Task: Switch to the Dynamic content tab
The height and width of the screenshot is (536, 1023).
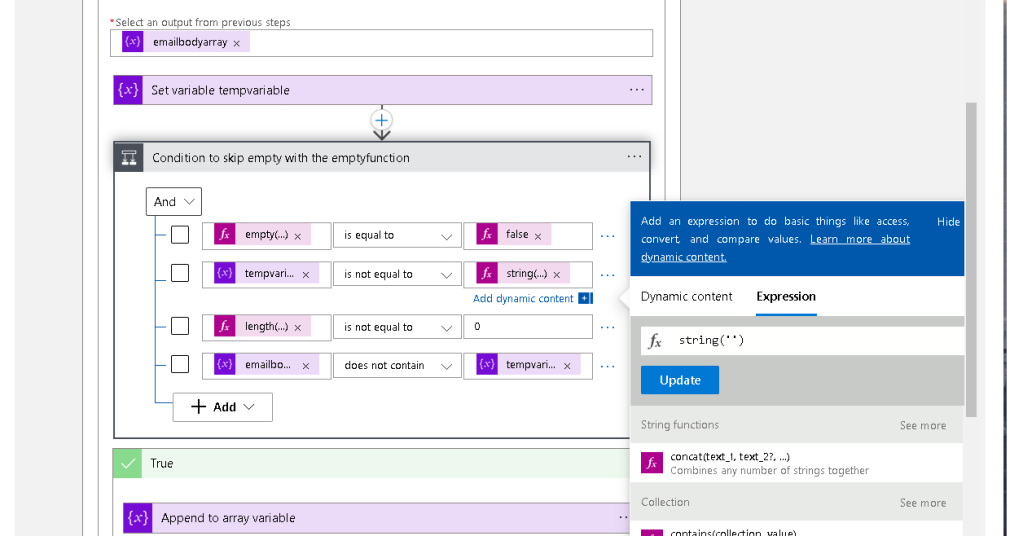Action: [x=686, y=297]
